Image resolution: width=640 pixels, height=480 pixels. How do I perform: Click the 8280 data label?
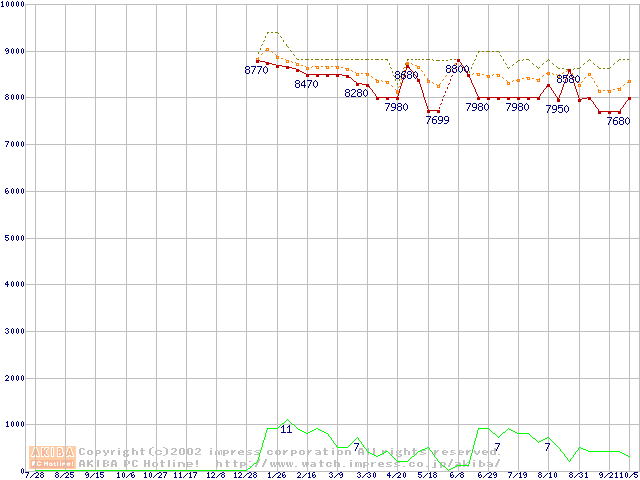tap(356, 94)
